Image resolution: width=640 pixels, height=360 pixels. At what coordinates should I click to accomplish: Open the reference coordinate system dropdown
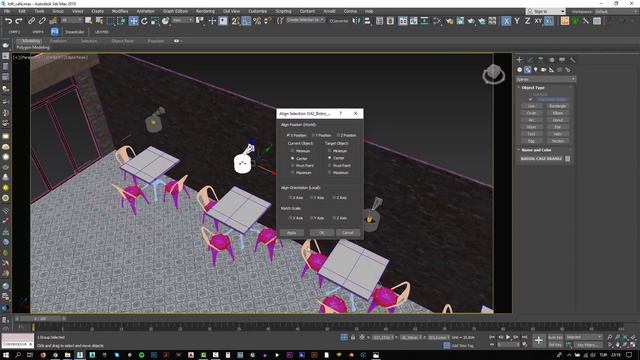click(x=182, y=20)
